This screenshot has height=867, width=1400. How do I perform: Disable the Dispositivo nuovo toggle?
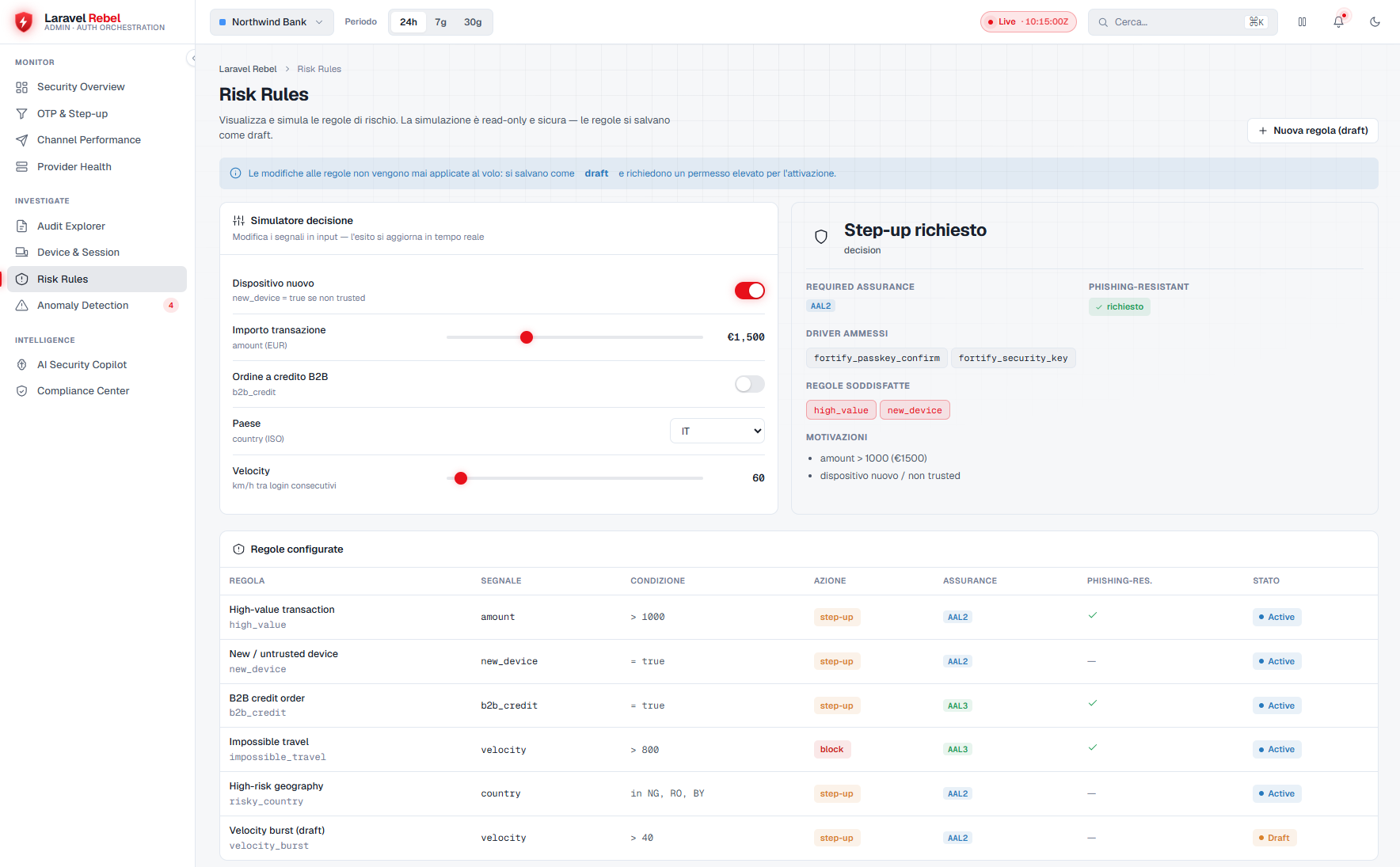coord(749,291)
